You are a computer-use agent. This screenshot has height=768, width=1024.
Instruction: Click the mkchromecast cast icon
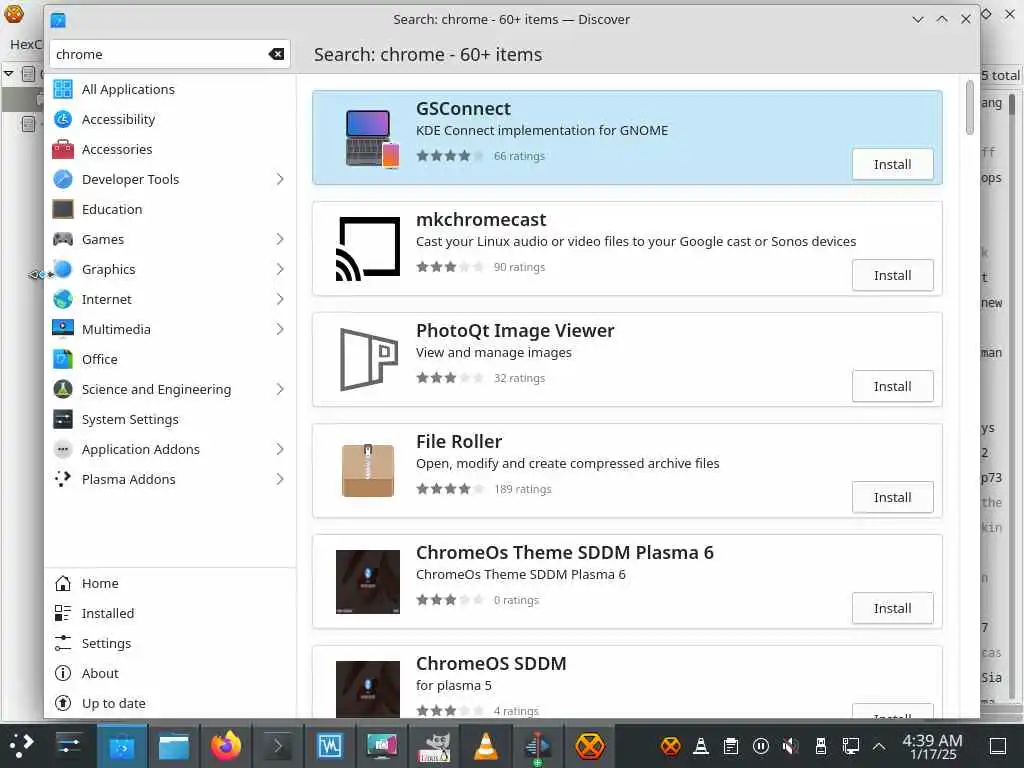coord(368,249)
